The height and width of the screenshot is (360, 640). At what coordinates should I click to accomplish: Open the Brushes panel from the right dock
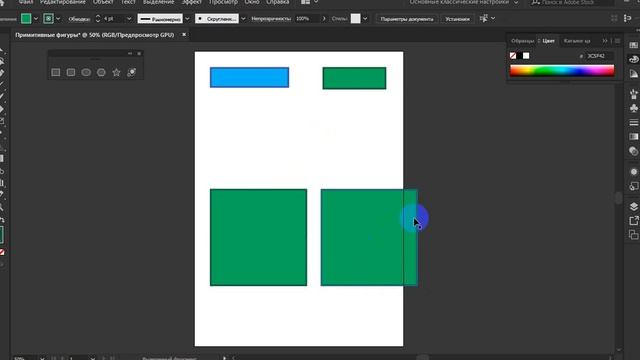[x=633, y=94]
